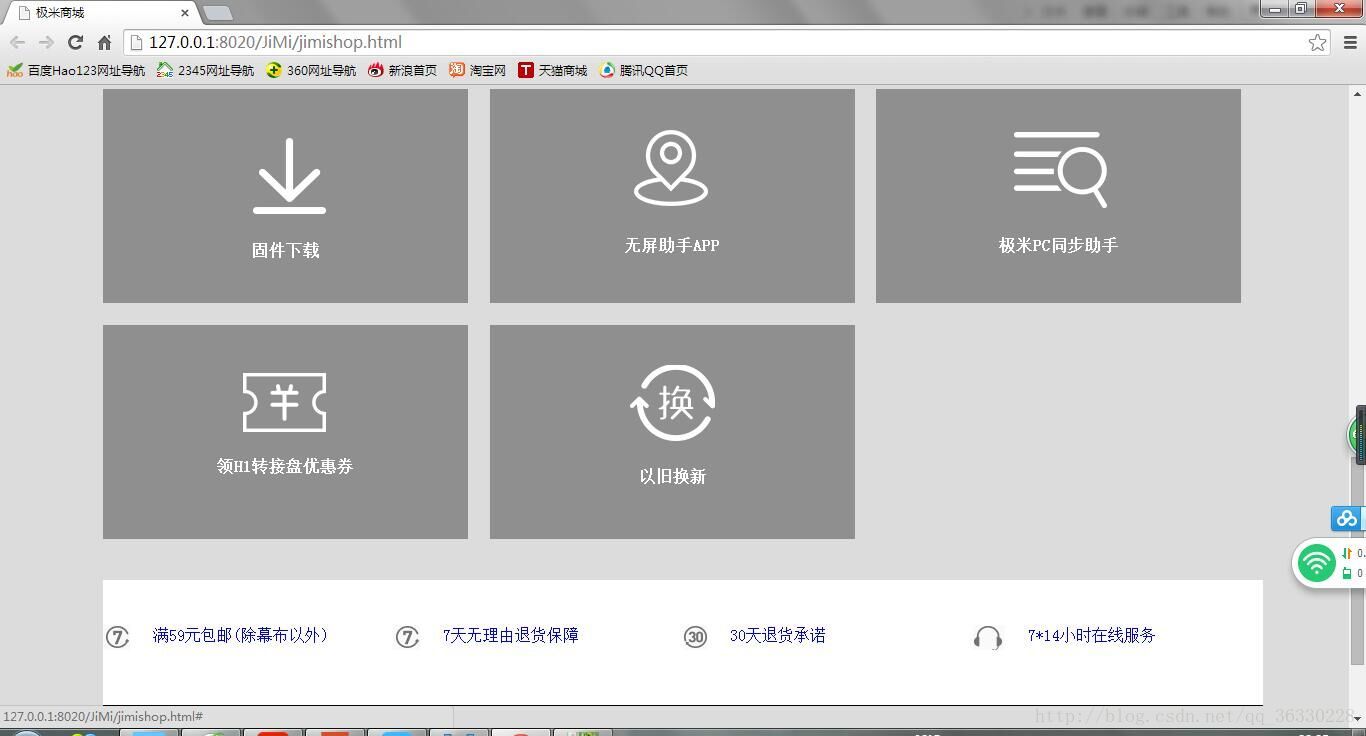Open the Chrome hamburger menu
This screenshot has width=1366, height=736.
coord(1350,42)
